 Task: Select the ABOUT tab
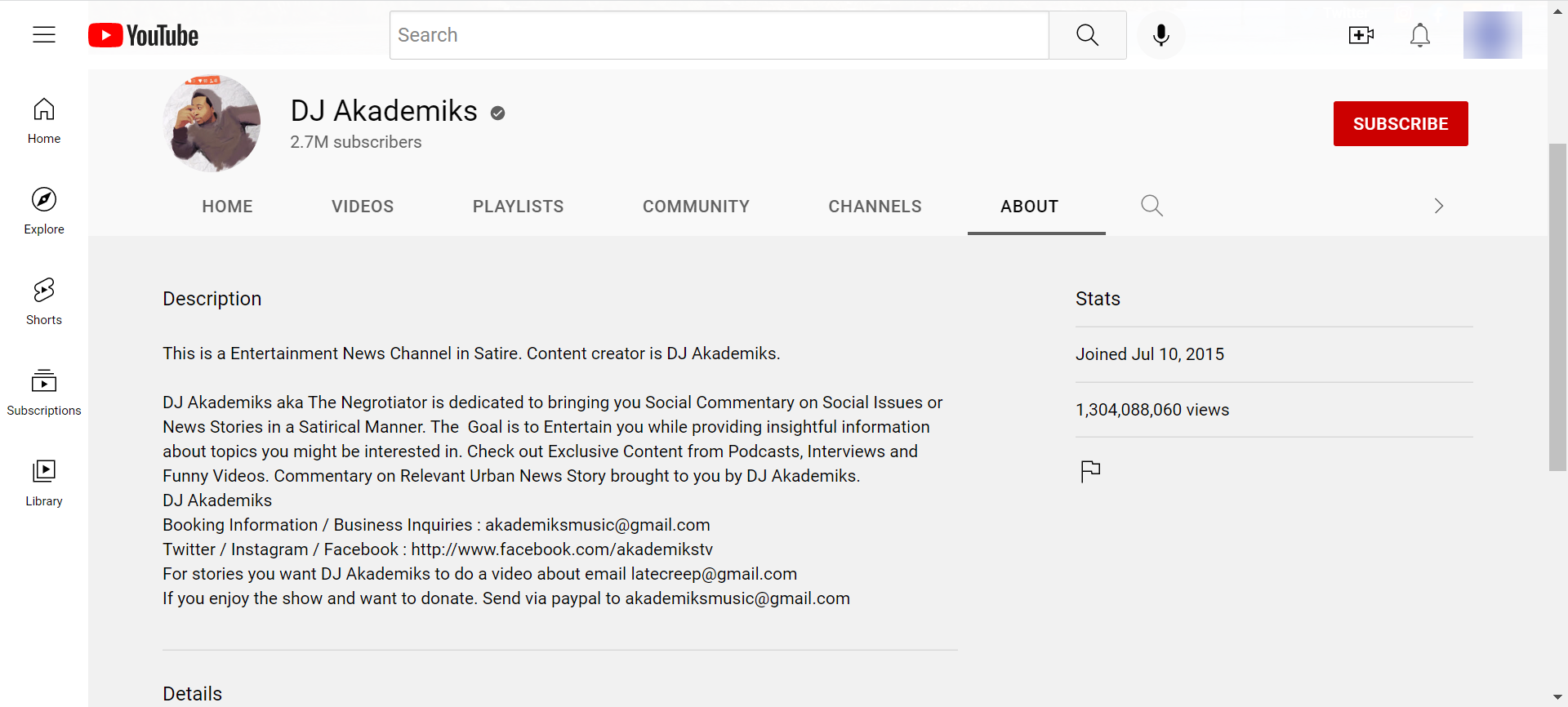1030,207
